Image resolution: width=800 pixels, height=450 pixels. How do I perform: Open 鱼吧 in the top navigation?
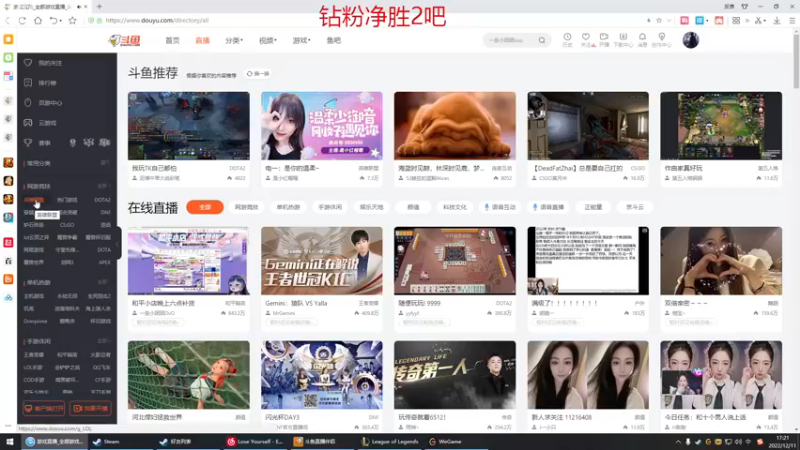pyautogui.click(x=334, y=40)
